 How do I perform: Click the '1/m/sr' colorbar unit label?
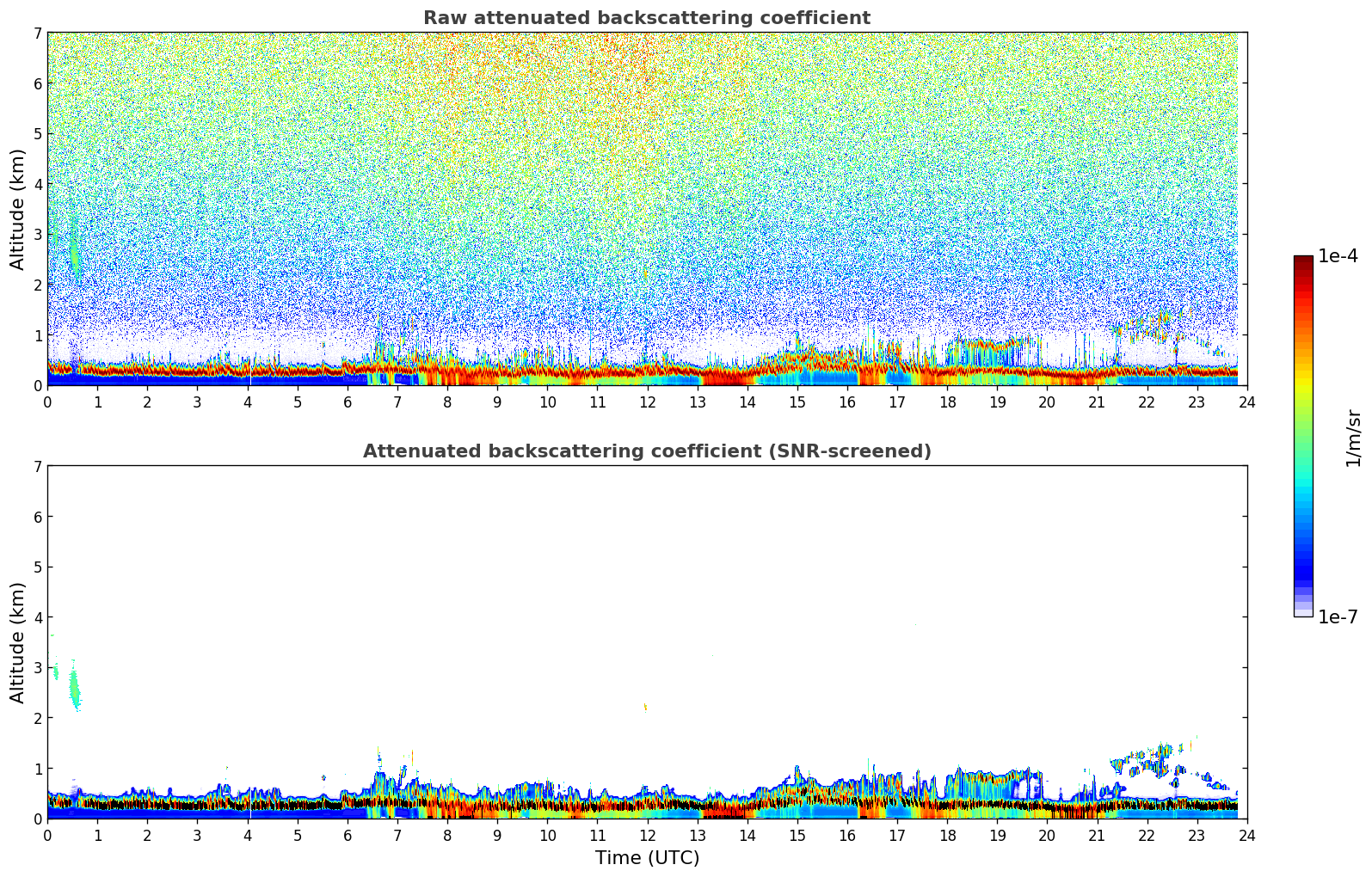(x=1353, y=438)
